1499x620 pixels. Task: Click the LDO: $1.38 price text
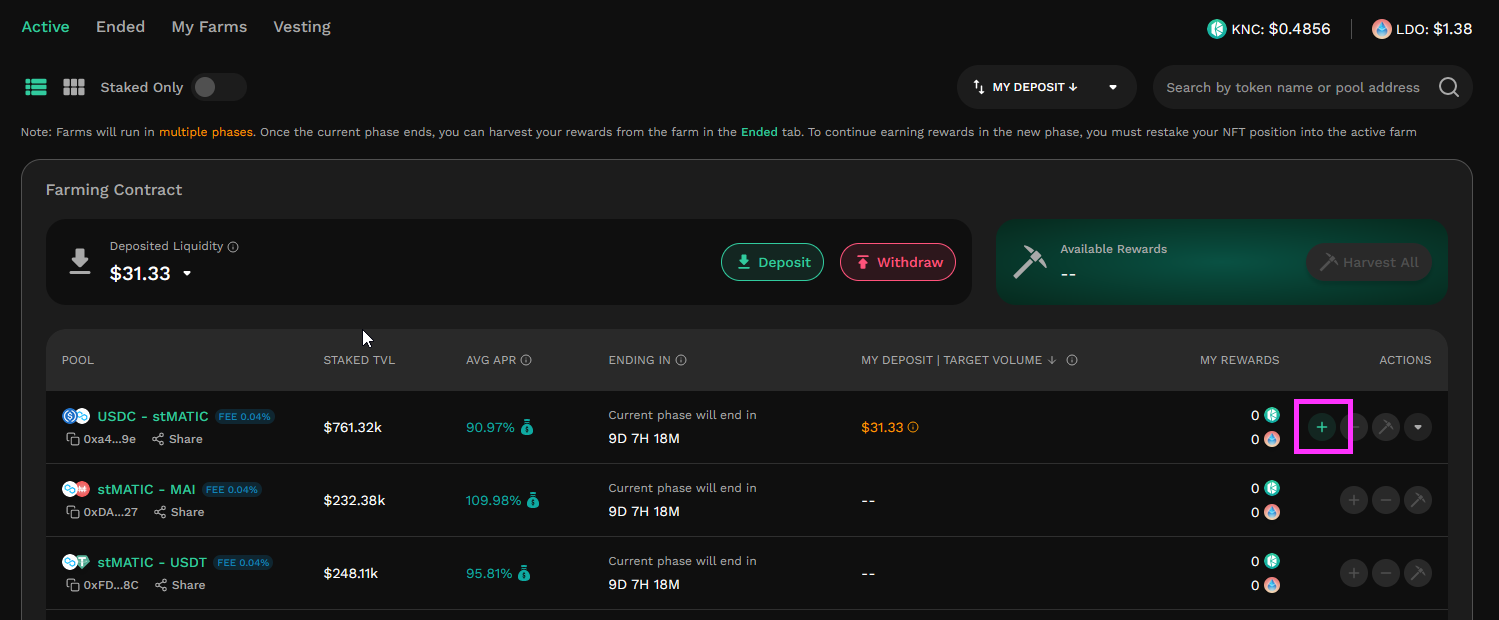click(x=1434, y=29)
